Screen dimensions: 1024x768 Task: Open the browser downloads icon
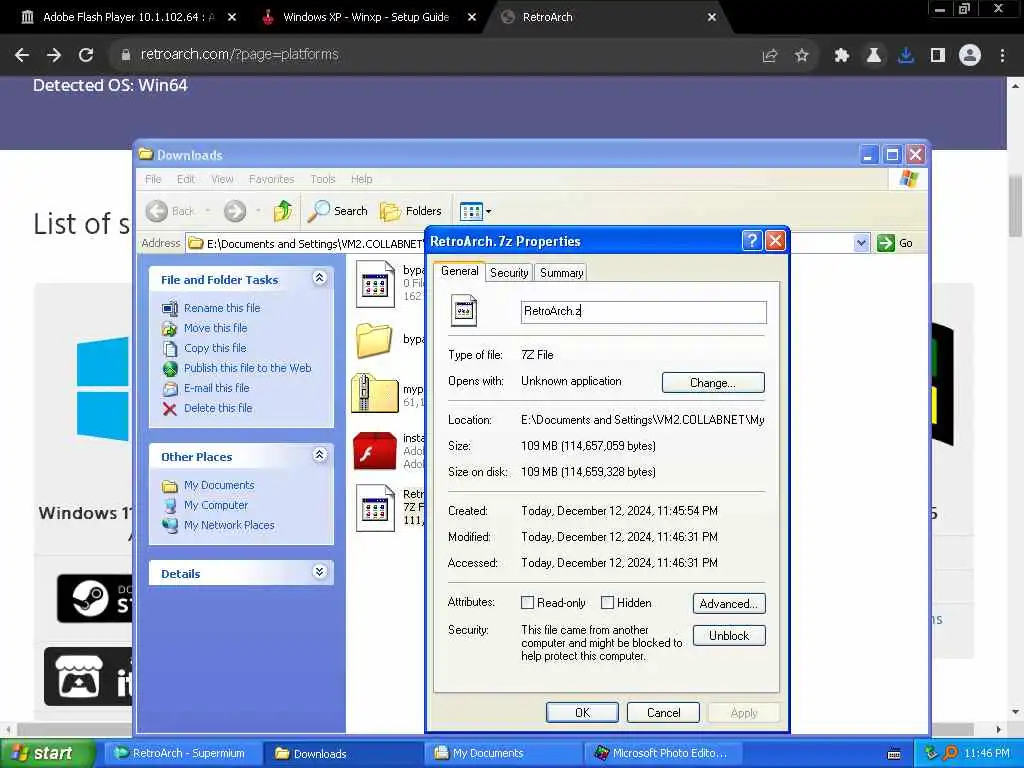[906, 56]
